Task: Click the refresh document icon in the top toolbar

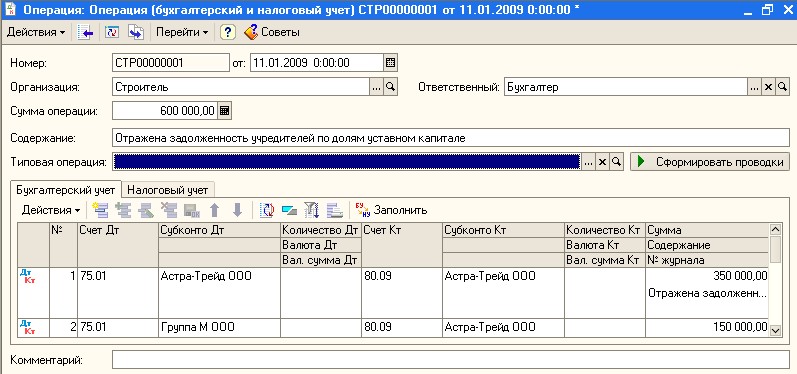Action: click(x=111, y=33)
